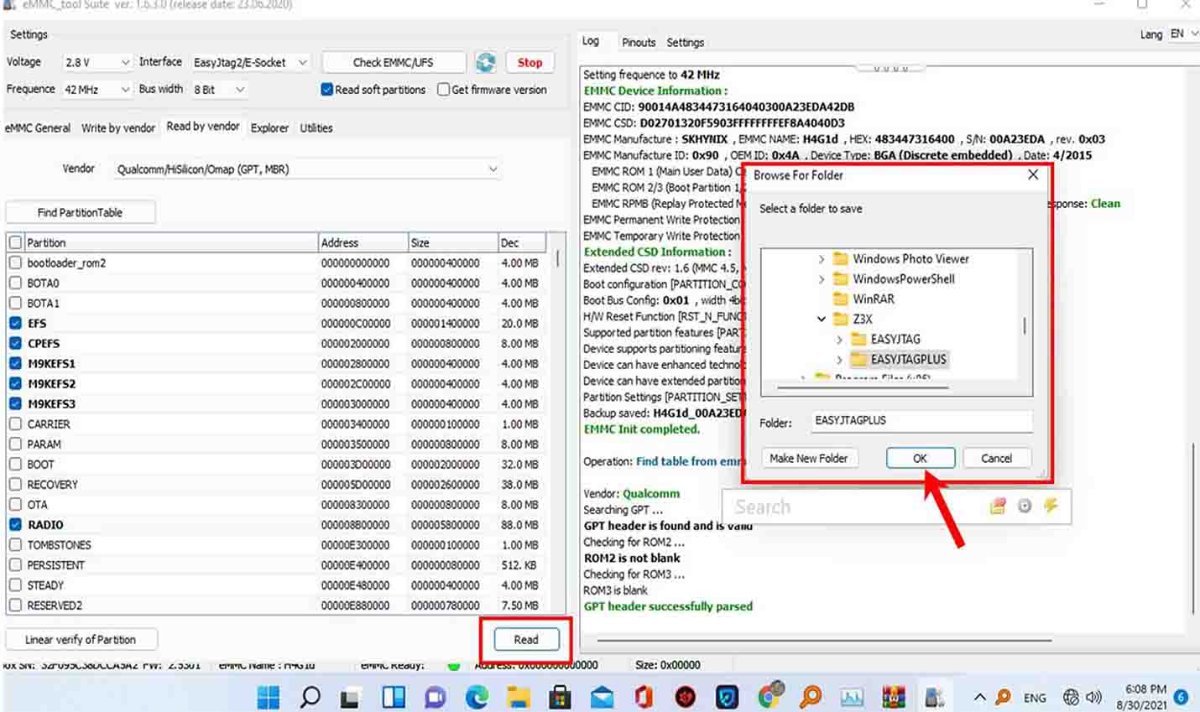Open the Settings tab next to Pinouts
The height and width of the screenshot is (712, 1200).
[685, 42]
